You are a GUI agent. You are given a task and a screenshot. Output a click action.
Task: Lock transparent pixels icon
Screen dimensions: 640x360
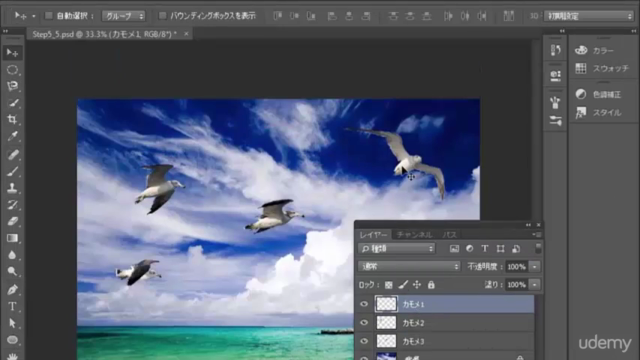(389, 285)
